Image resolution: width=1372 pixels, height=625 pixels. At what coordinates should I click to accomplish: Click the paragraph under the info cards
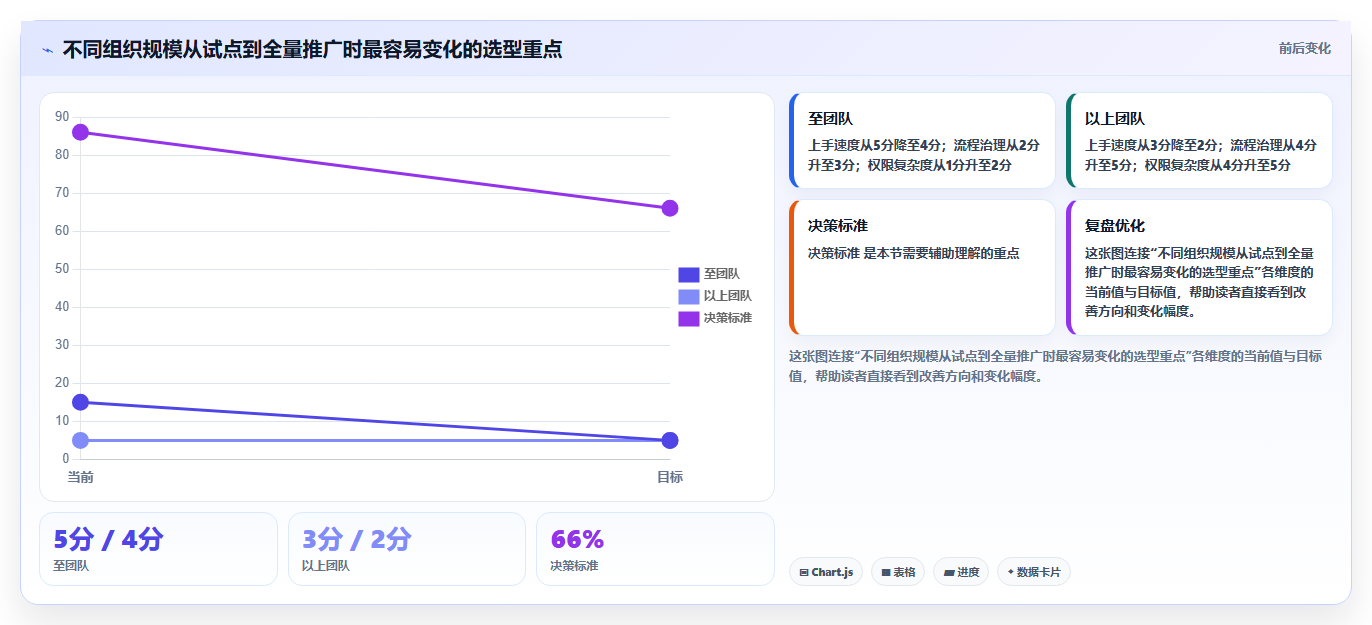1055,366
